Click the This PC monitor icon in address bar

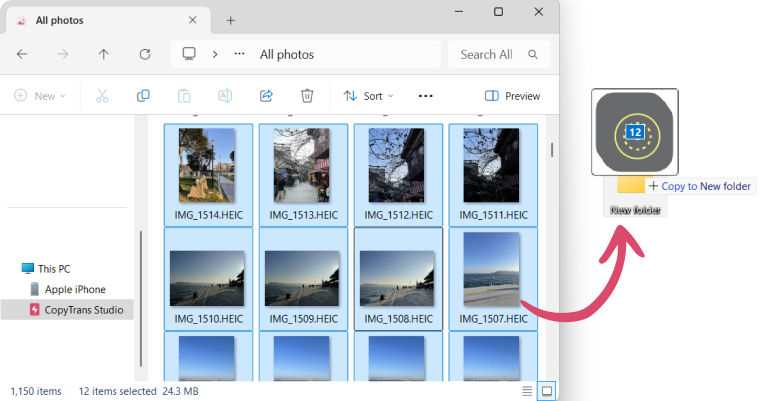189,54
